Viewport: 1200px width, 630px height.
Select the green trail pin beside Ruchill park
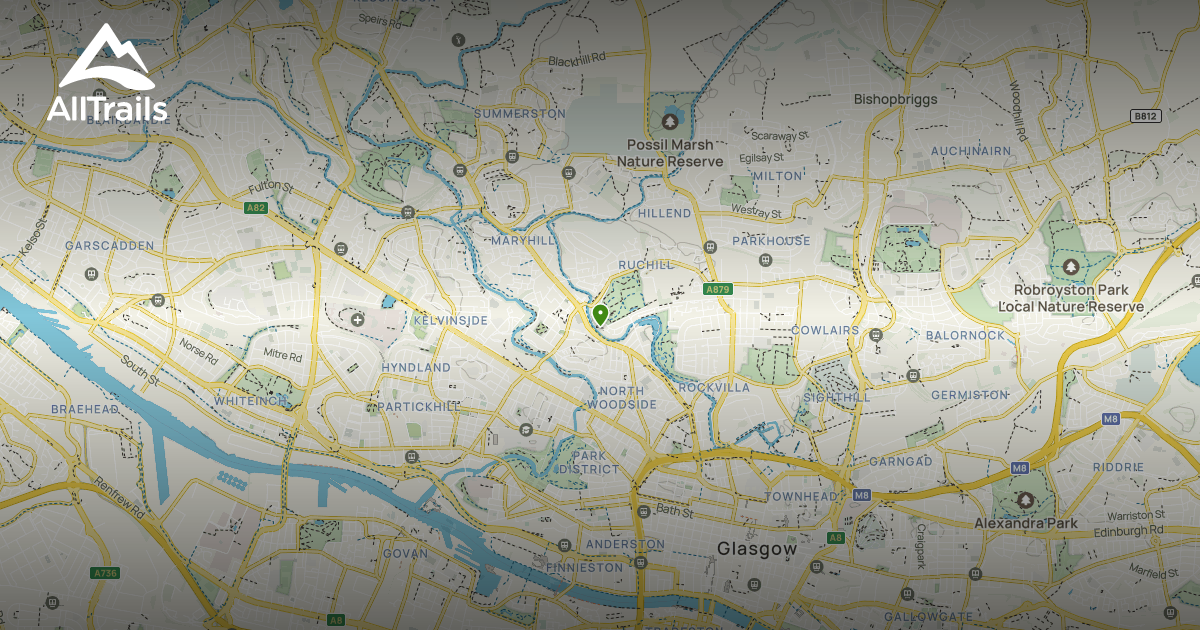(600, 315)
